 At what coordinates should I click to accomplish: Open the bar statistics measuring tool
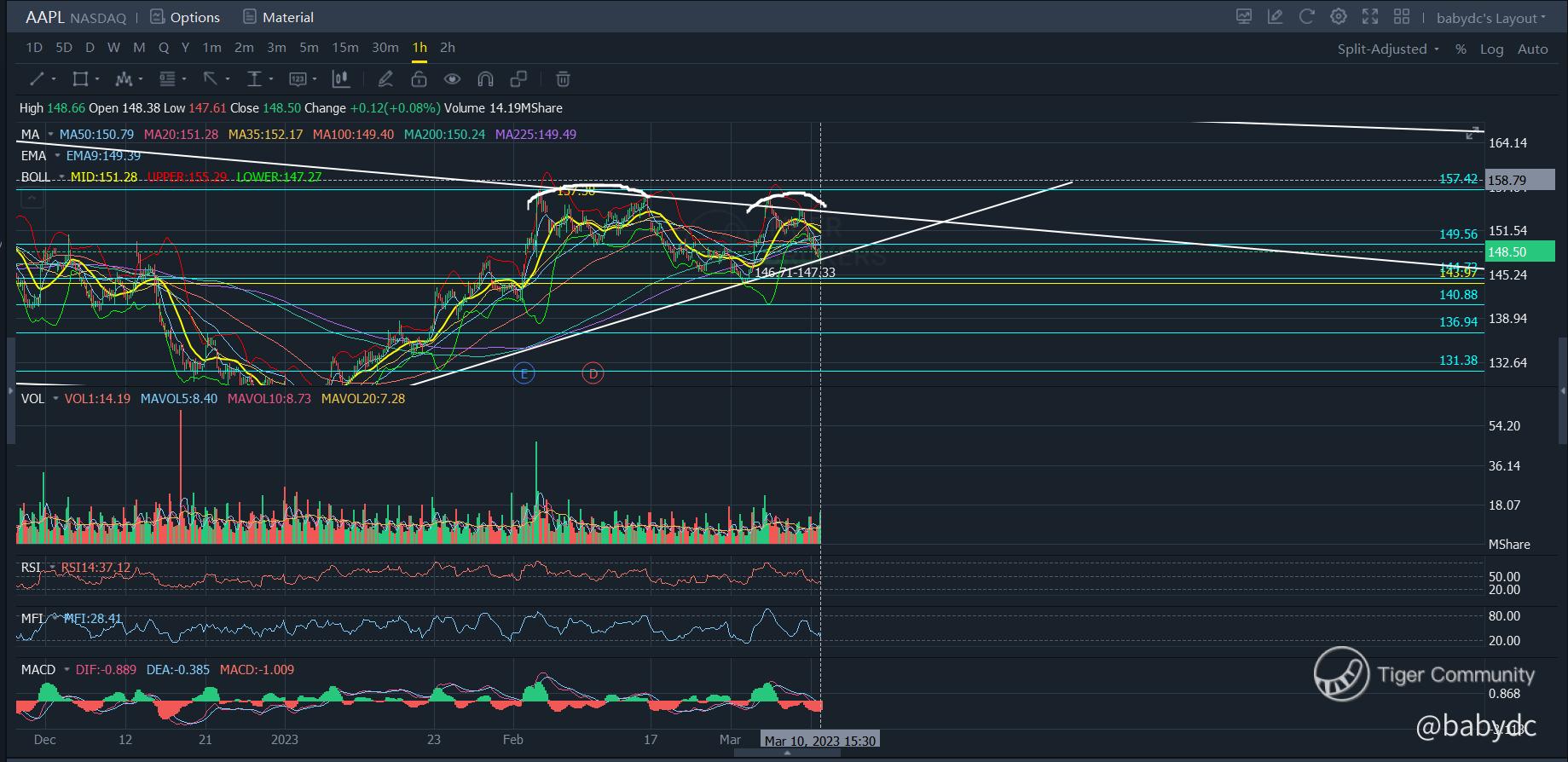341,79
